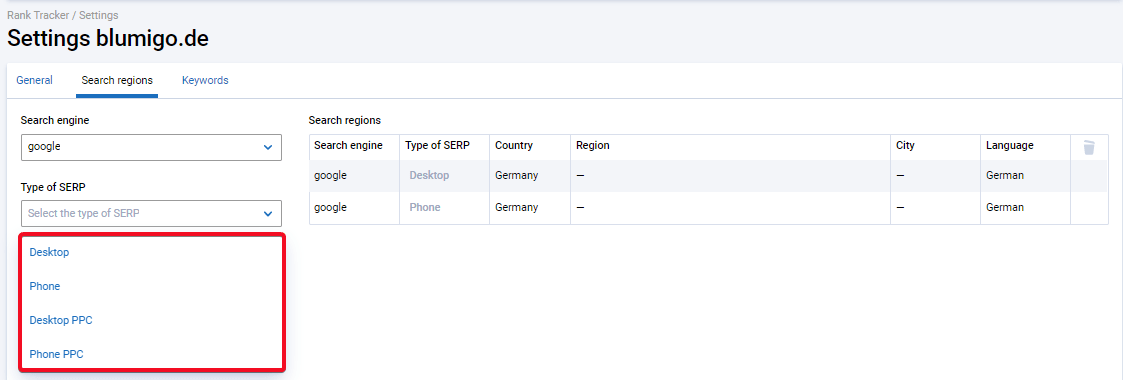Select the Desktop option in dropdown list
The height and width of the screenshot is (380, 1123).
pos(49,252)
